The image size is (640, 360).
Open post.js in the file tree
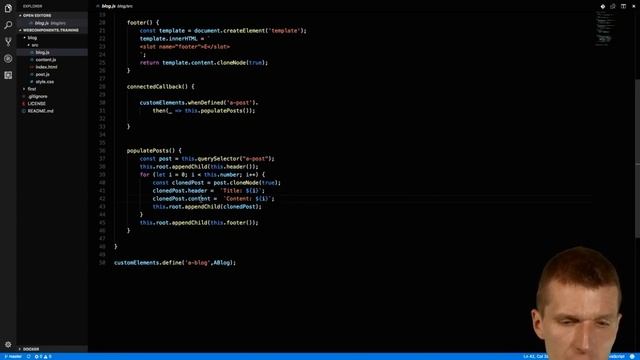click(52, 74)
